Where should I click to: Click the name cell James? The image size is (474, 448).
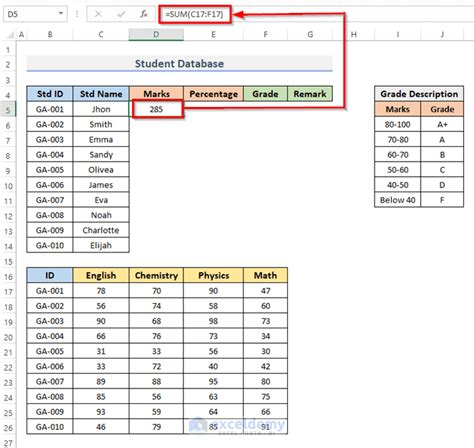tap(101, 185)
